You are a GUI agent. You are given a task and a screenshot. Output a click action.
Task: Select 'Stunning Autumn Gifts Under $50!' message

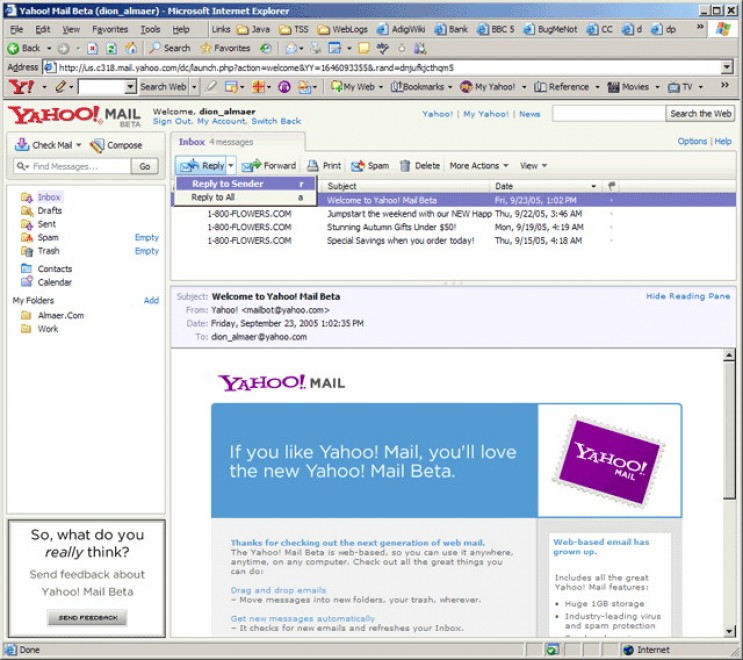[x=453, y=227]
